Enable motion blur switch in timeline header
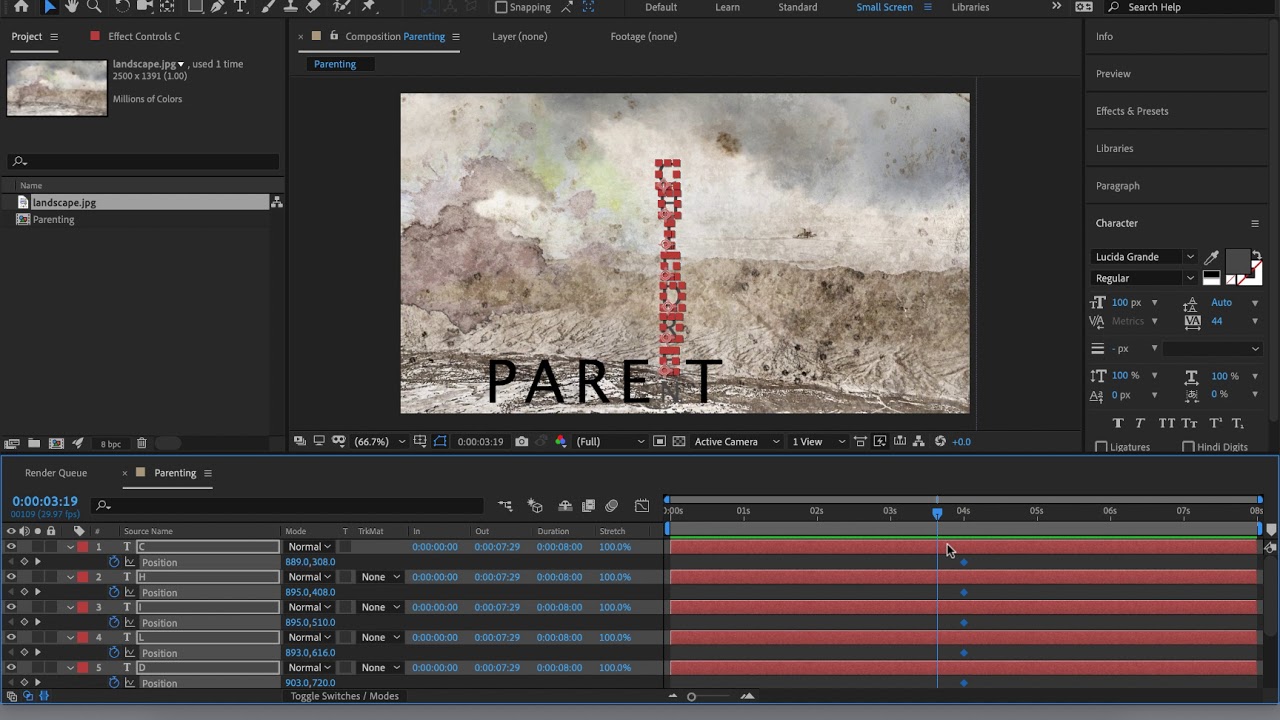The width and height of the screenshot is (1280, 720). 612,506
